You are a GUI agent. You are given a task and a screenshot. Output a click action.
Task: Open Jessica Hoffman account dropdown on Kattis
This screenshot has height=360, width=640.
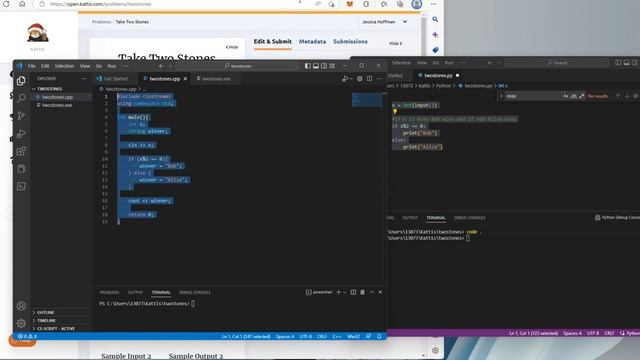tap(384, 22)
